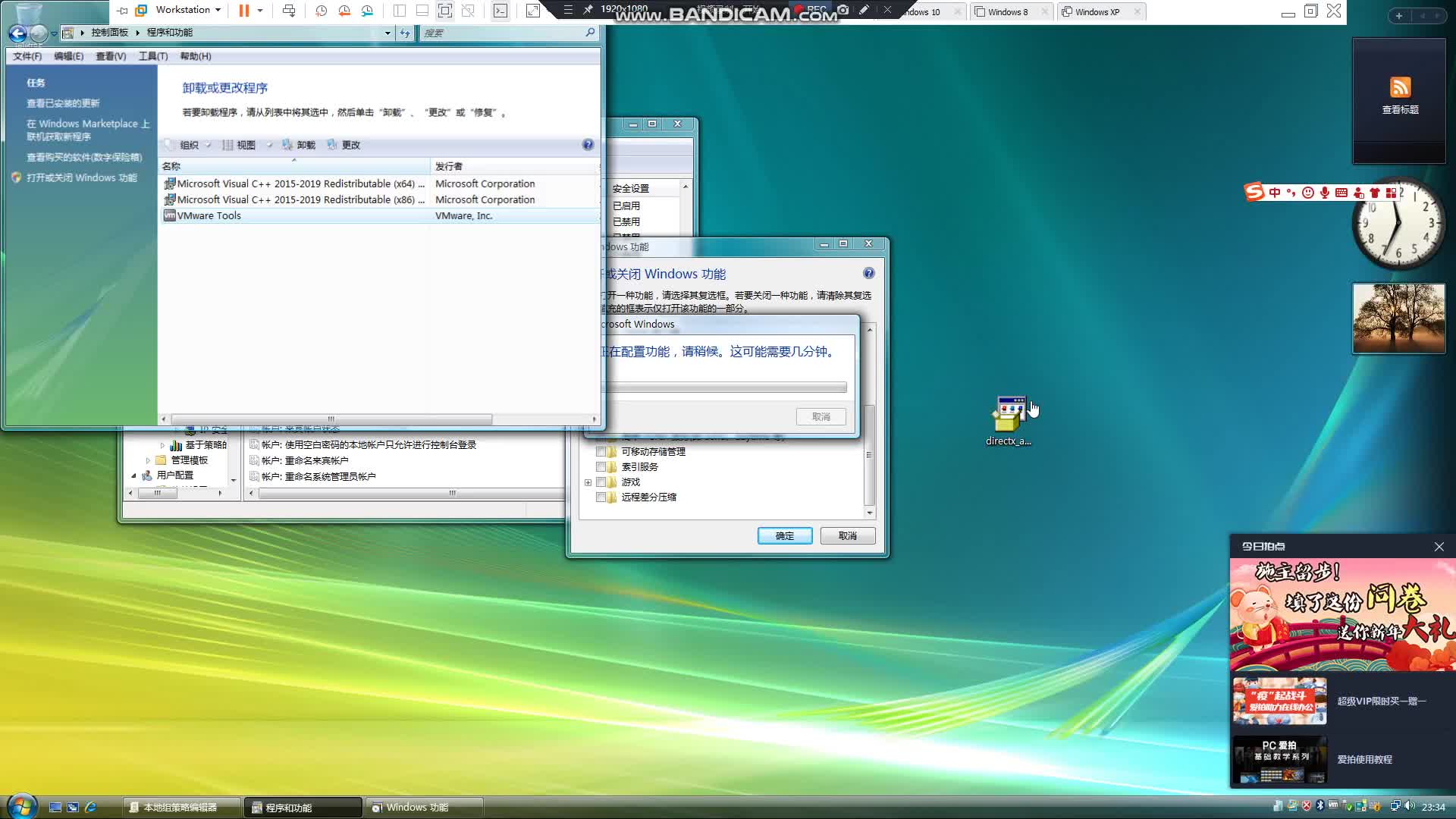Take a snapshot using the clock-plus toolbar icon
The image size is (1456, 819).
pyautogui.click(x=322, y=11)
